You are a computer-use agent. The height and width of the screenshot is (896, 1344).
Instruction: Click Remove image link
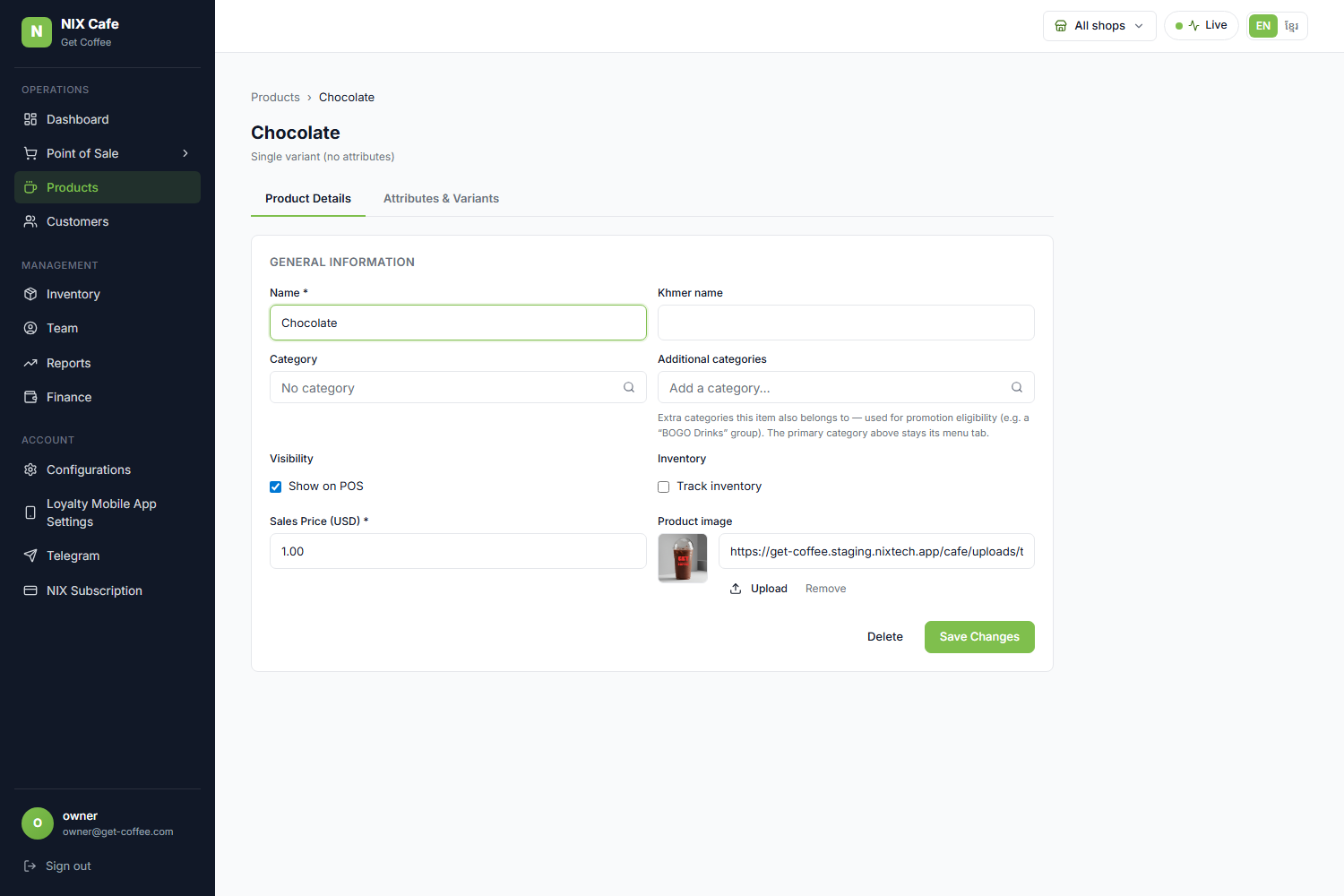(826, 589)
